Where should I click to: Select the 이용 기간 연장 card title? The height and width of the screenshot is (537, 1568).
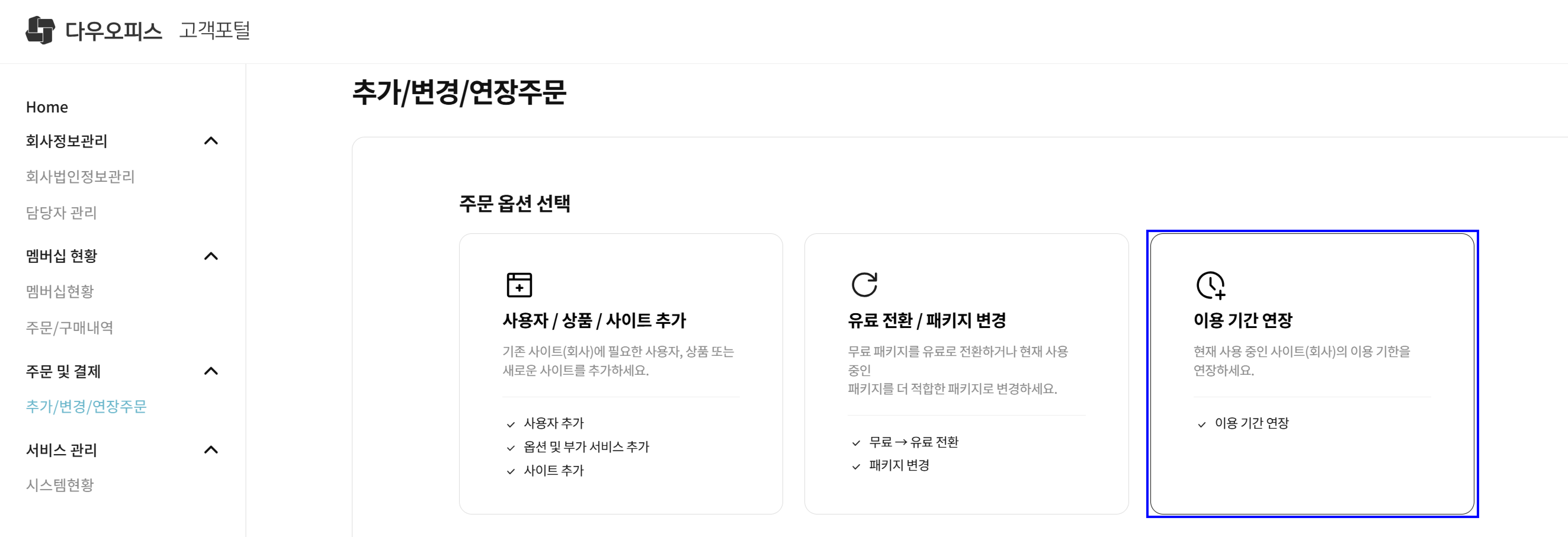click(x=1242, y=321)
